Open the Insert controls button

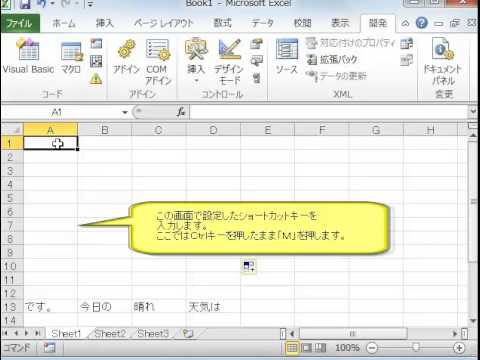point(196,61)
